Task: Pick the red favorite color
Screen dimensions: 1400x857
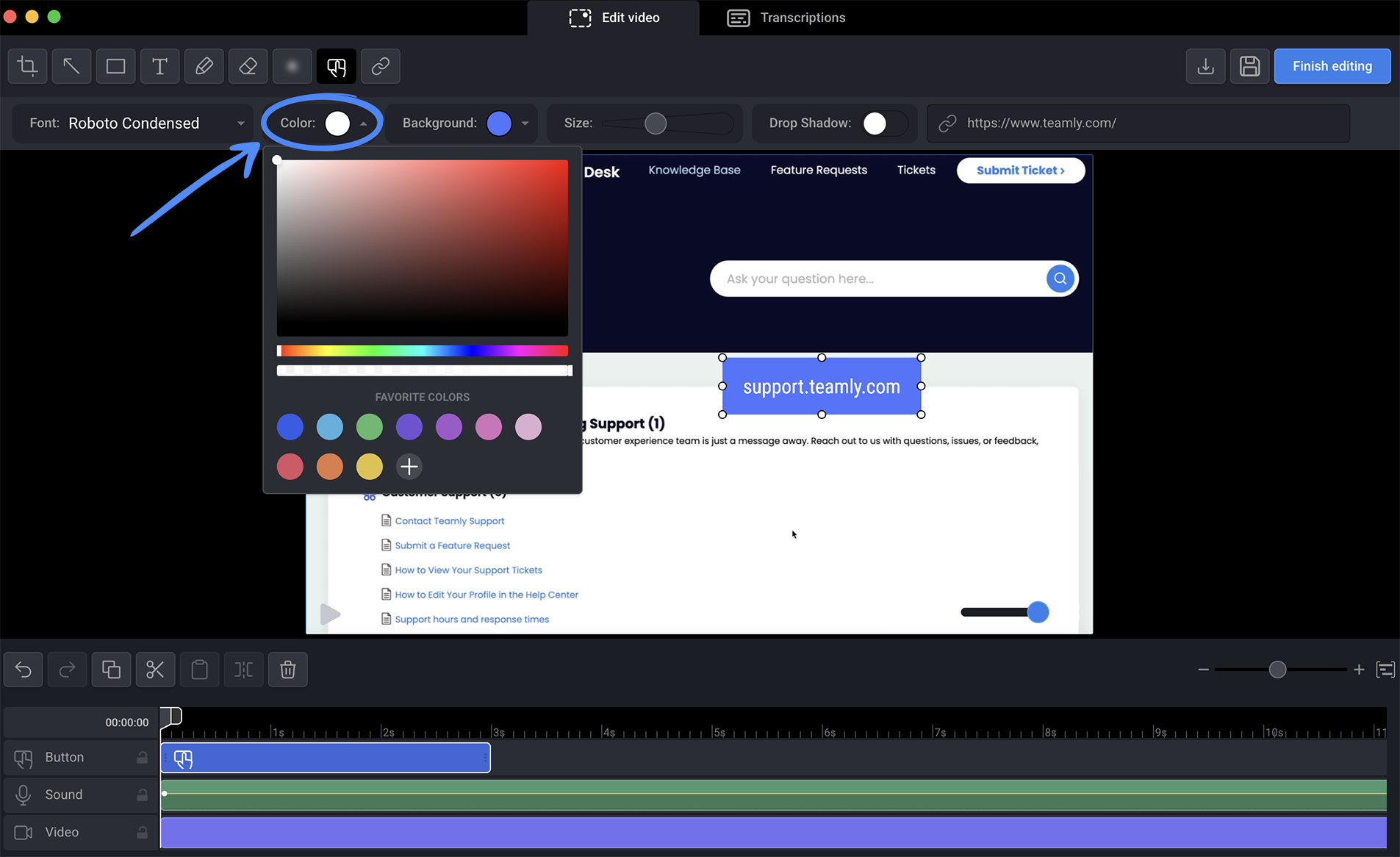Action: click(290, 466)
